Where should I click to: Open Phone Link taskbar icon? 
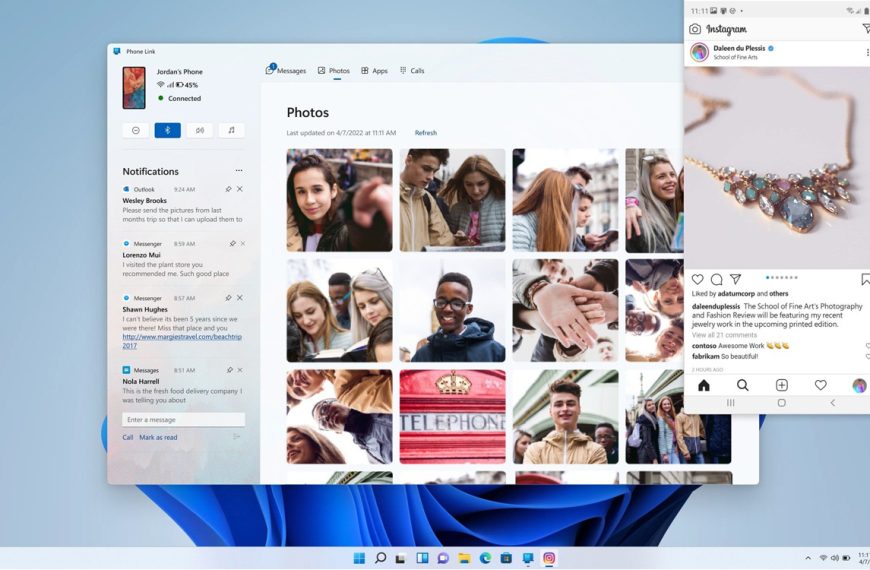528,558
